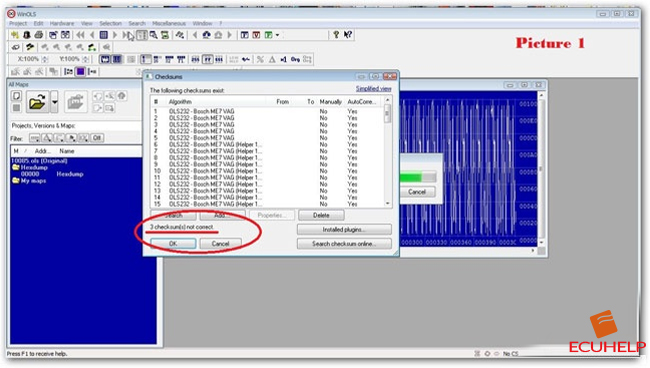Open the Project menu
This screenshot has width=650, height=368.
[18, 24]
